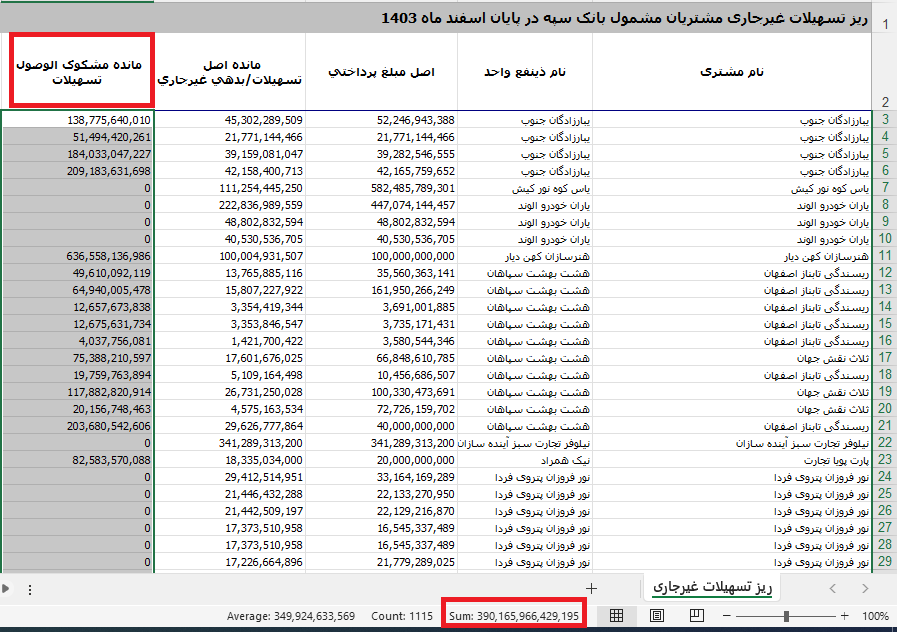Select customer cell پارت پویا تجارت

(x=732, y=460)
